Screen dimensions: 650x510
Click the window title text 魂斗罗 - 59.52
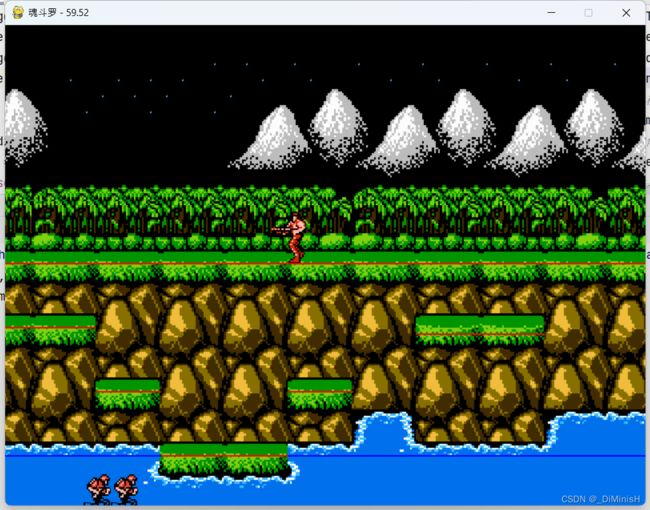pos(58,12)
